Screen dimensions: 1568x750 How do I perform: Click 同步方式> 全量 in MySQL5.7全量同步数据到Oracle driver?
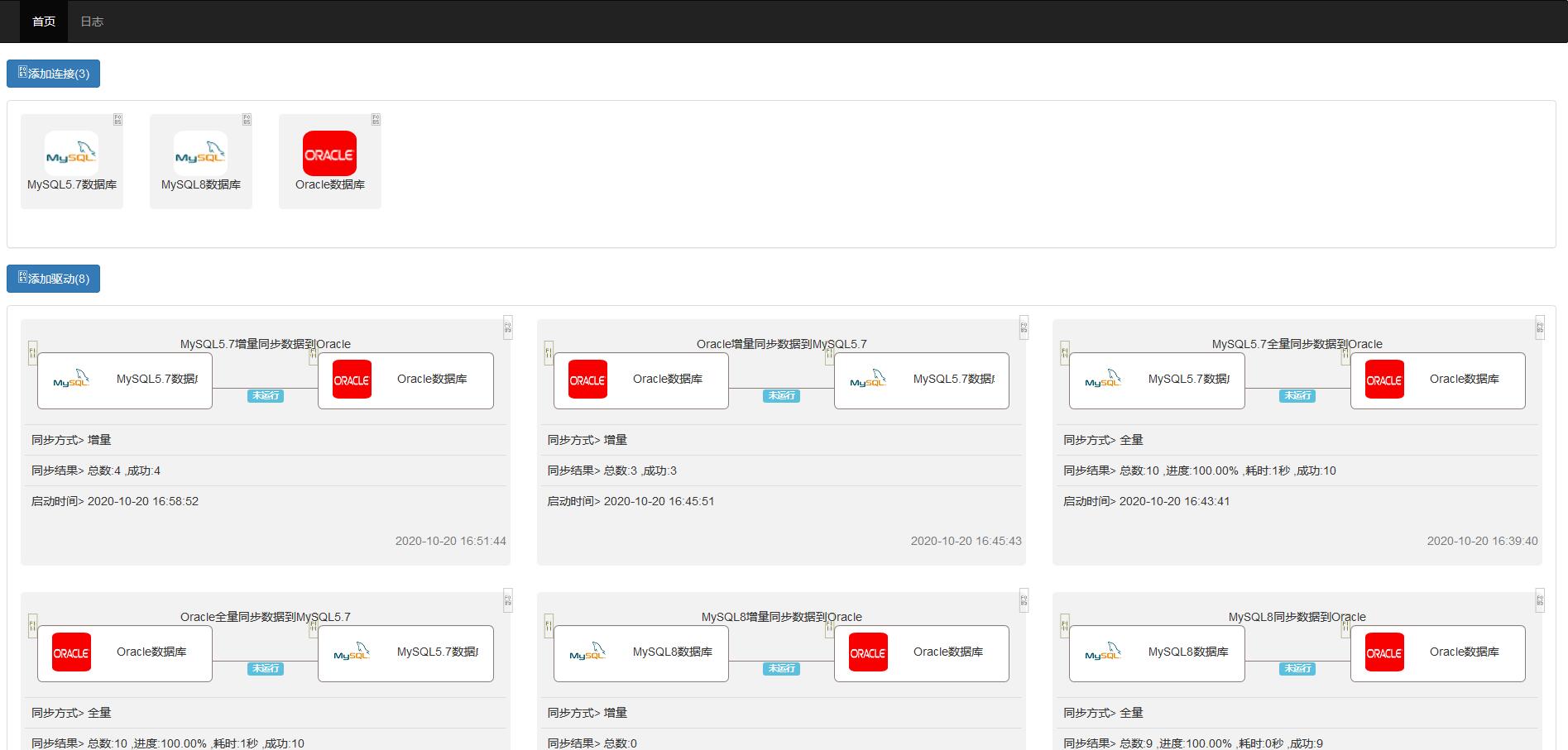[1103, 440]
